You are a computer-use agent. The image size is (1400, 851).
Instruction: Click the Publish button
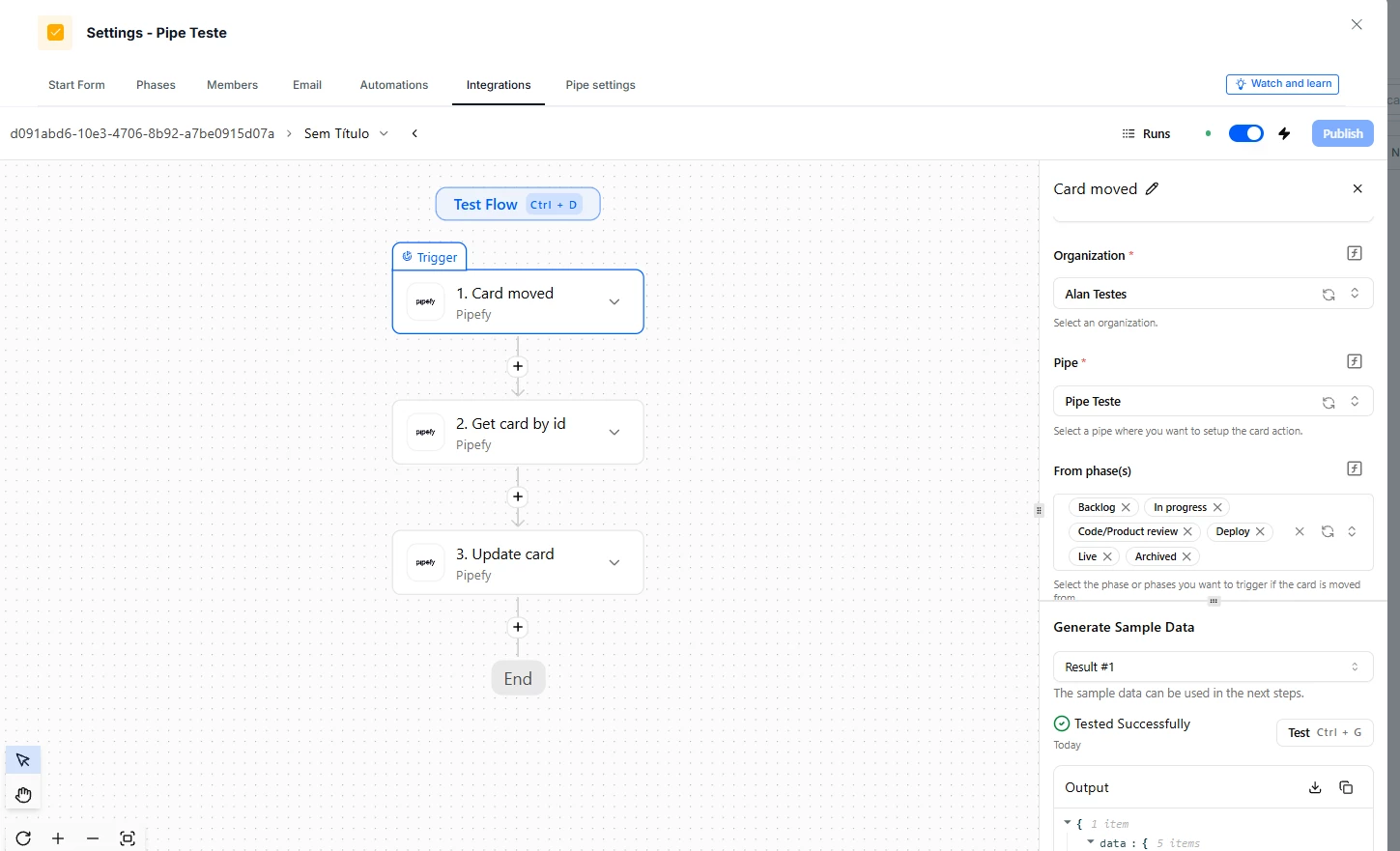[1342, 133]
